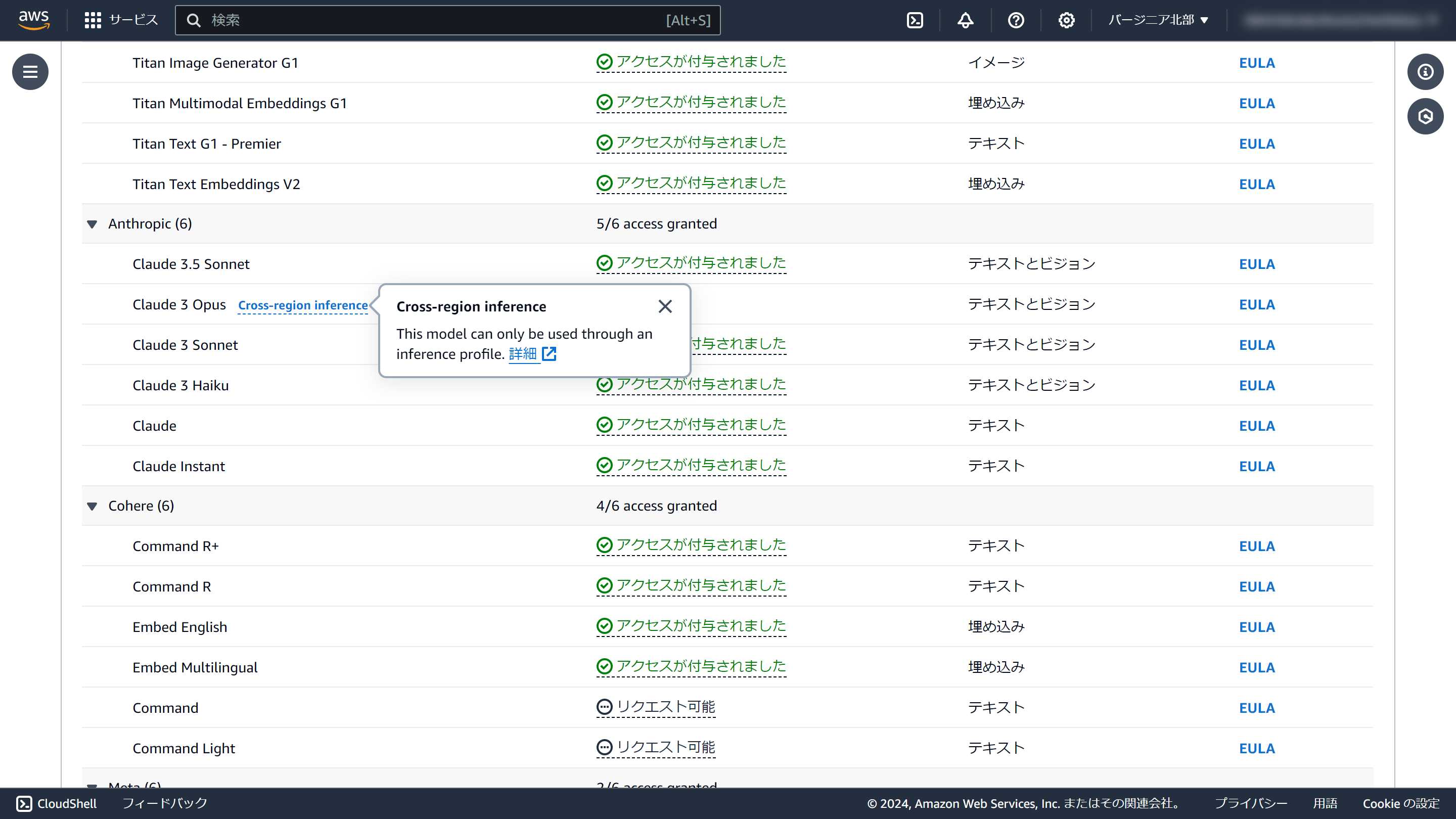Open the hamburger side navigation menu
The image size is (1456, 819).
30,72
